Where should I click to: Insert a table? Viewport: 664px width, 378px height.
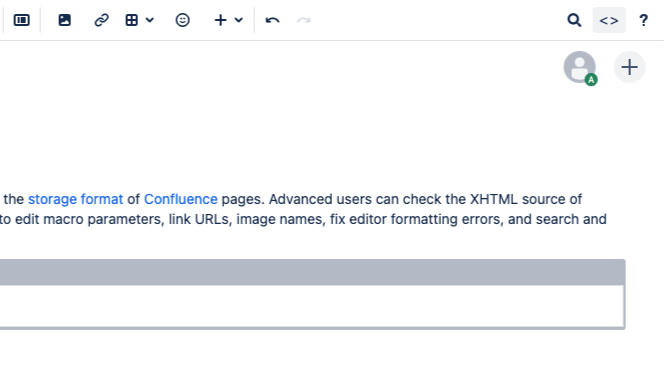132,20
